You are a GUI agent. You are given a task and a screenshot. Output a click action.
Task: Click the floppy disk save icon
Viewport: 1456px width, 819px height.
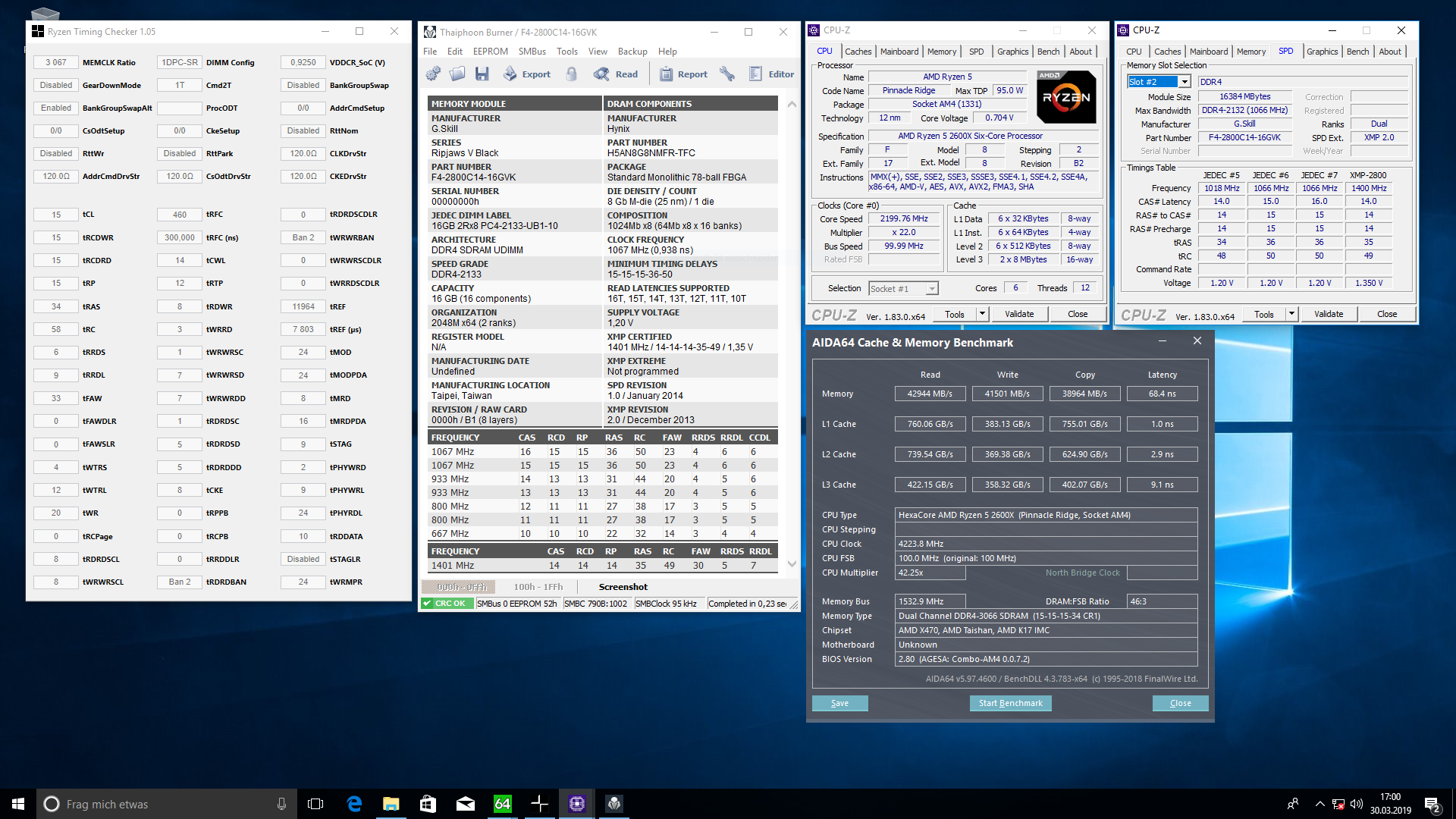coord(482,74)
